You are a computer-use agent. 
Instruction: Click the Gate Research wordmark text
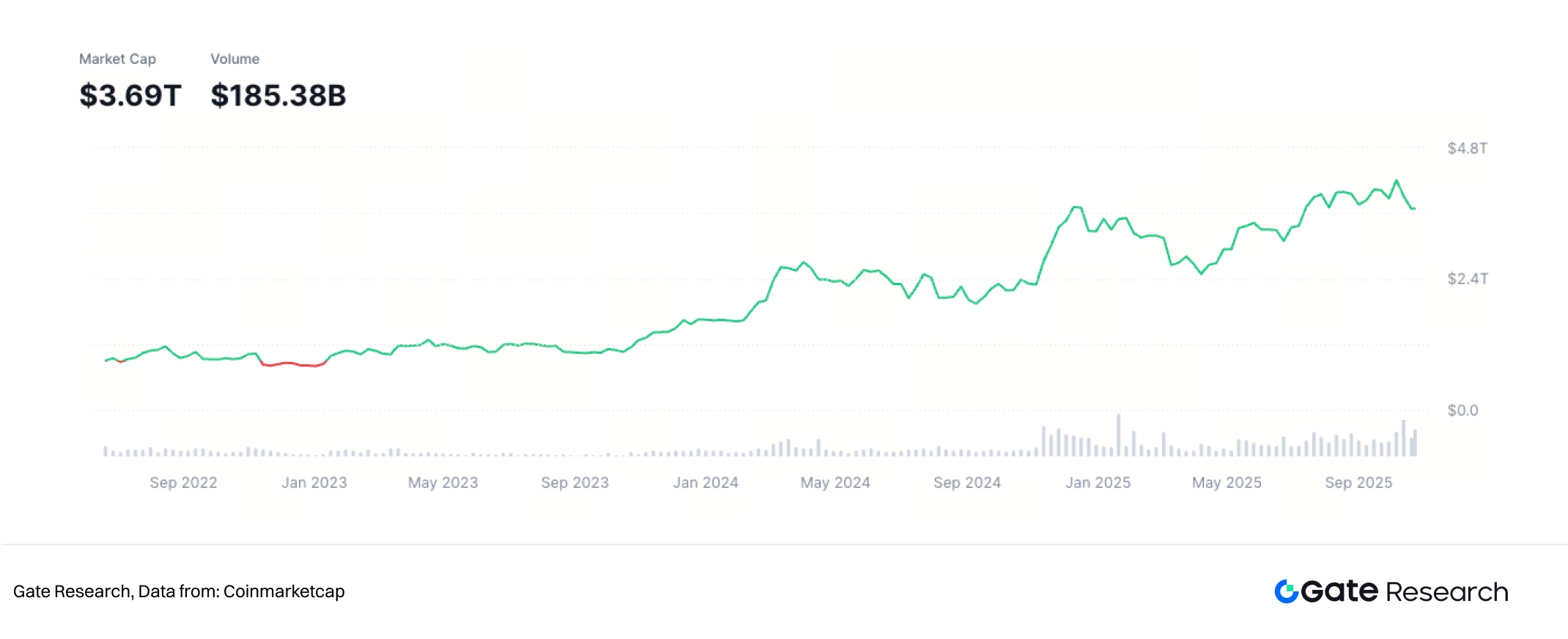coord(1405,591)
